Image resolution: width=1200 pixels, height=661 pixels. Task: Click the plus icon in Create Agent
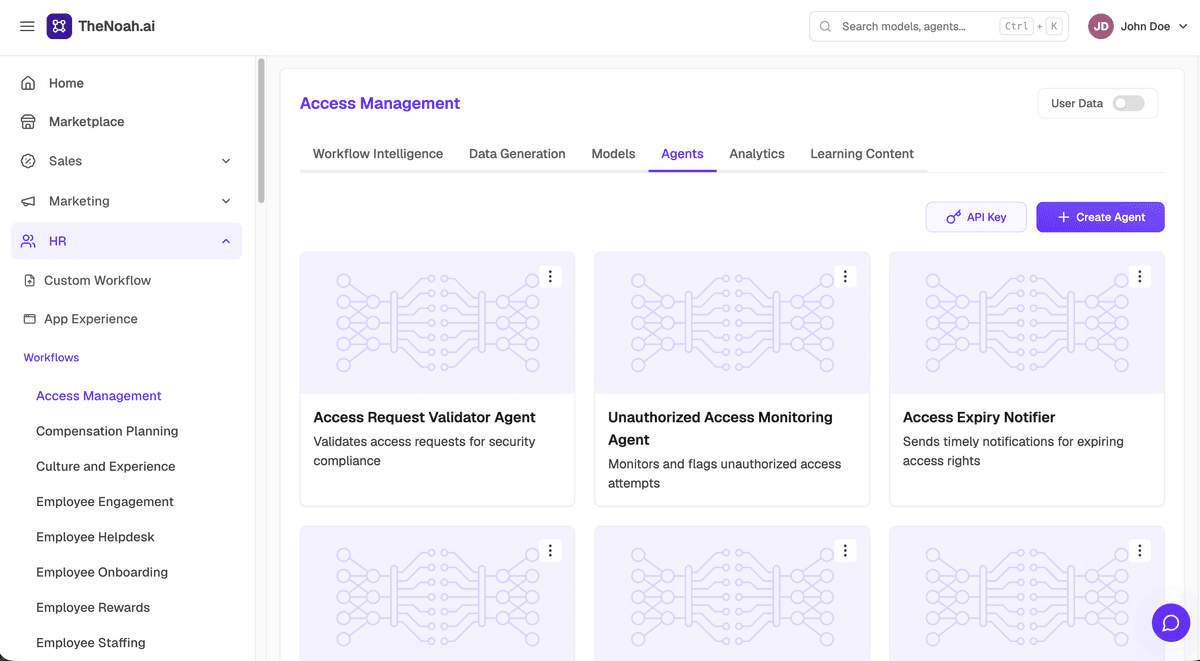(1063, 217)
